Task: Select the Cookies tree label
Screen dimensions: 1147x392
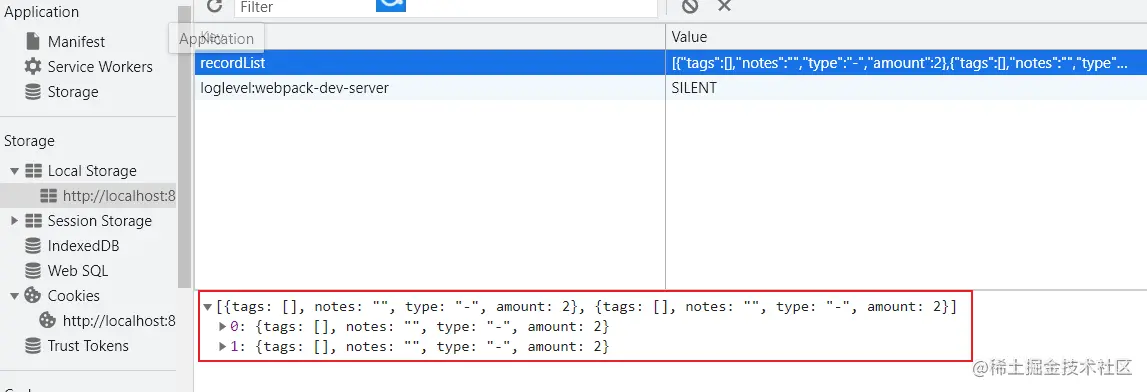Action: [x=73, y=295]
